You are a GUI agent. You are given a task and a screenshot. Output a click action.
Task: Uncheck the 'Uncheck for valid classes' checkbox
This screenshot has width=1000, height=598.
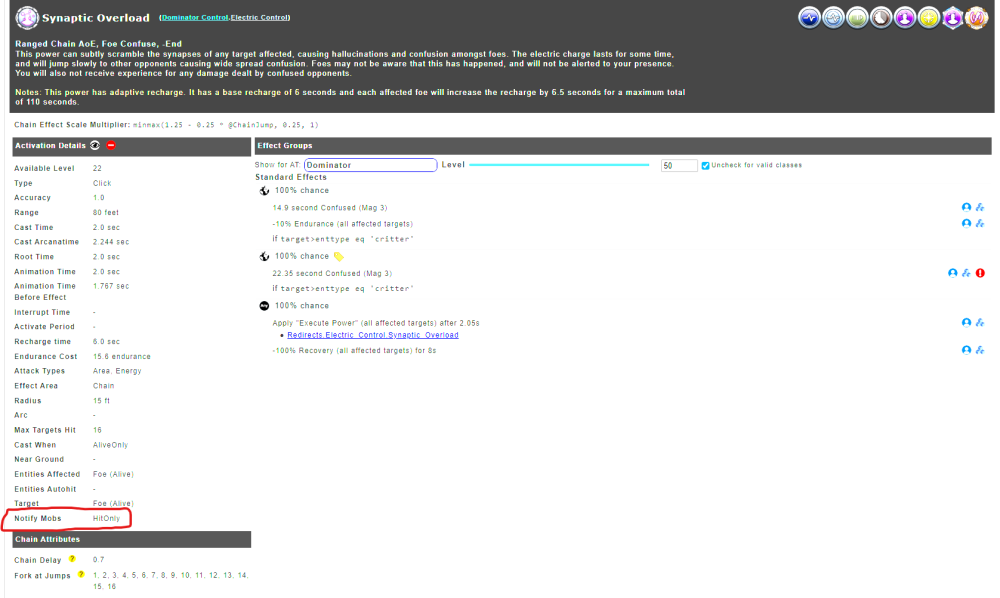pyautogui.click(x=706, y=165)
